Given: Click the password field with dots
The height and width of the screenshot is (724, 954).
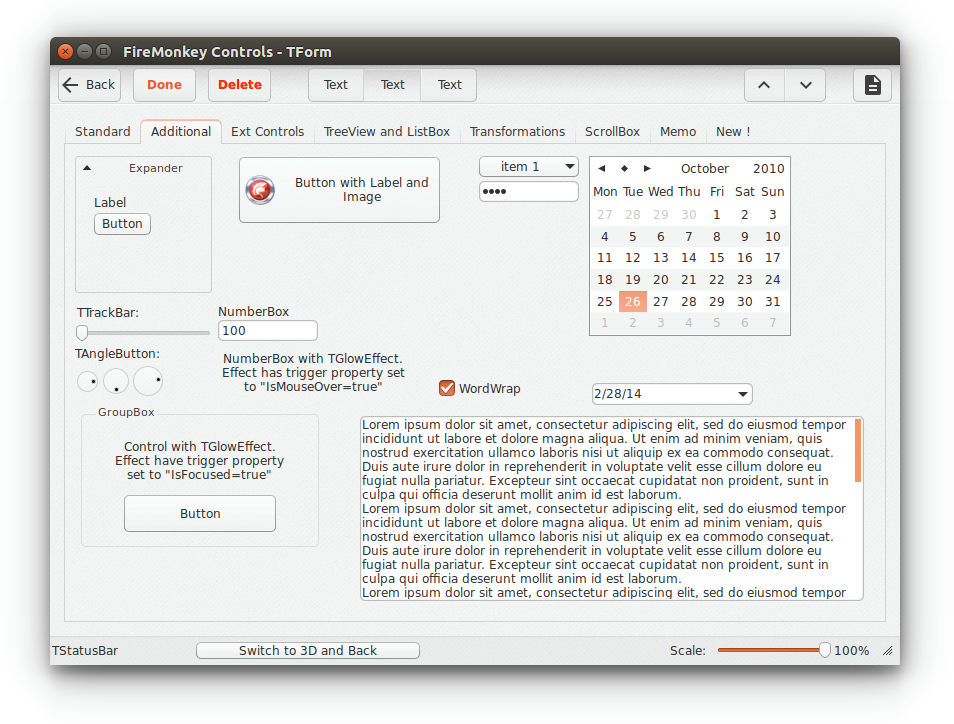Looking at the screenshot, I should pos(529,192).
